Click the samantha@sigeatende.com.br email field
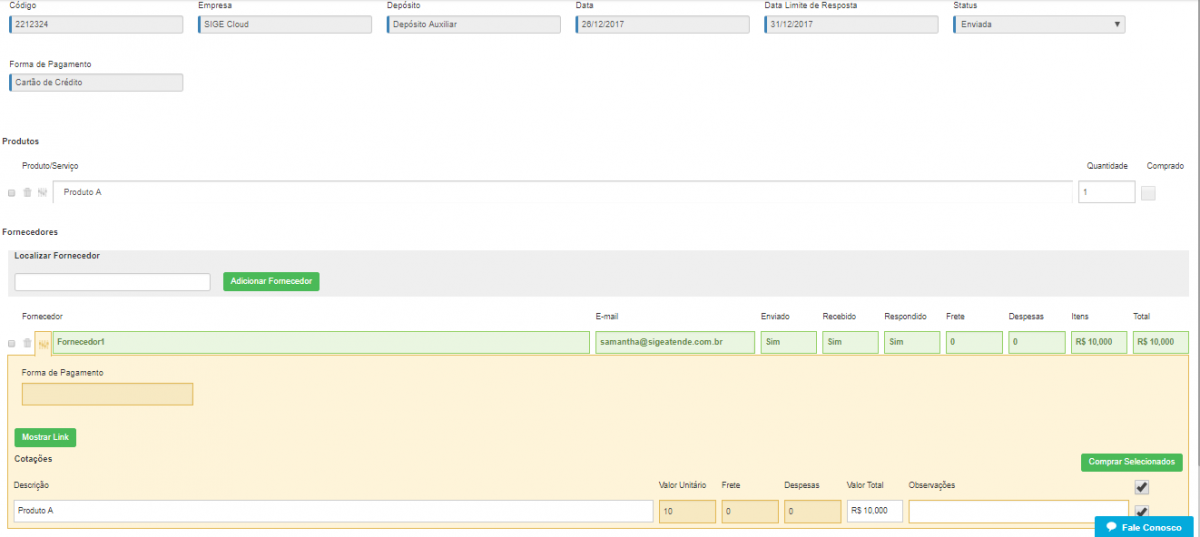Image resolution: width=1200 pixels, height=537 pixels. pos(674,342)
